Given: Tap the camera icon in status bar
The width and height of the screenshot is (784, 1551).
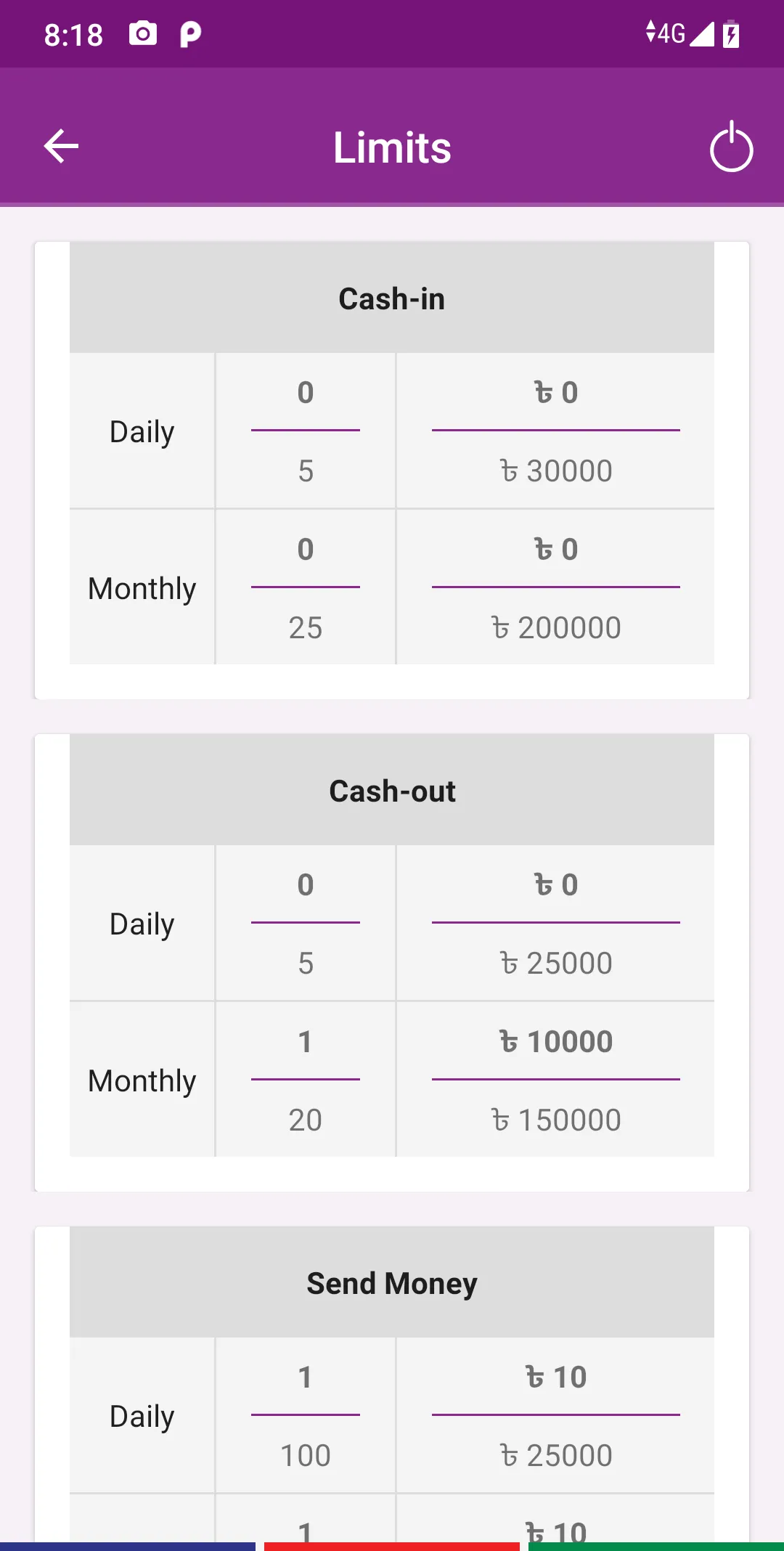Looking at the screenshot, I should 143,33.
